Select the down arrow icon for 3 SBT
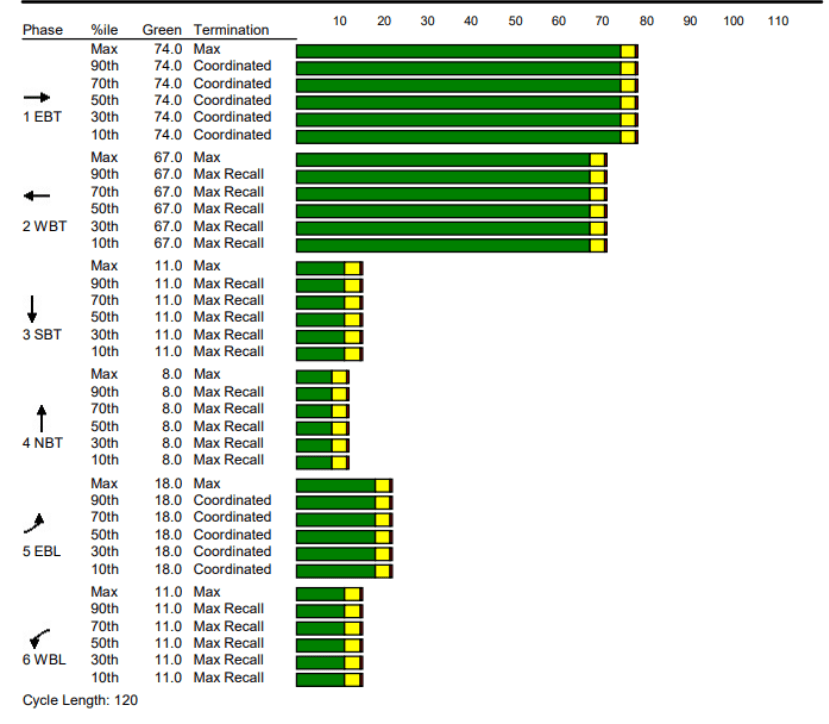Screen dimensions: 829x724 pyautogui.click(x=32, y=308)
